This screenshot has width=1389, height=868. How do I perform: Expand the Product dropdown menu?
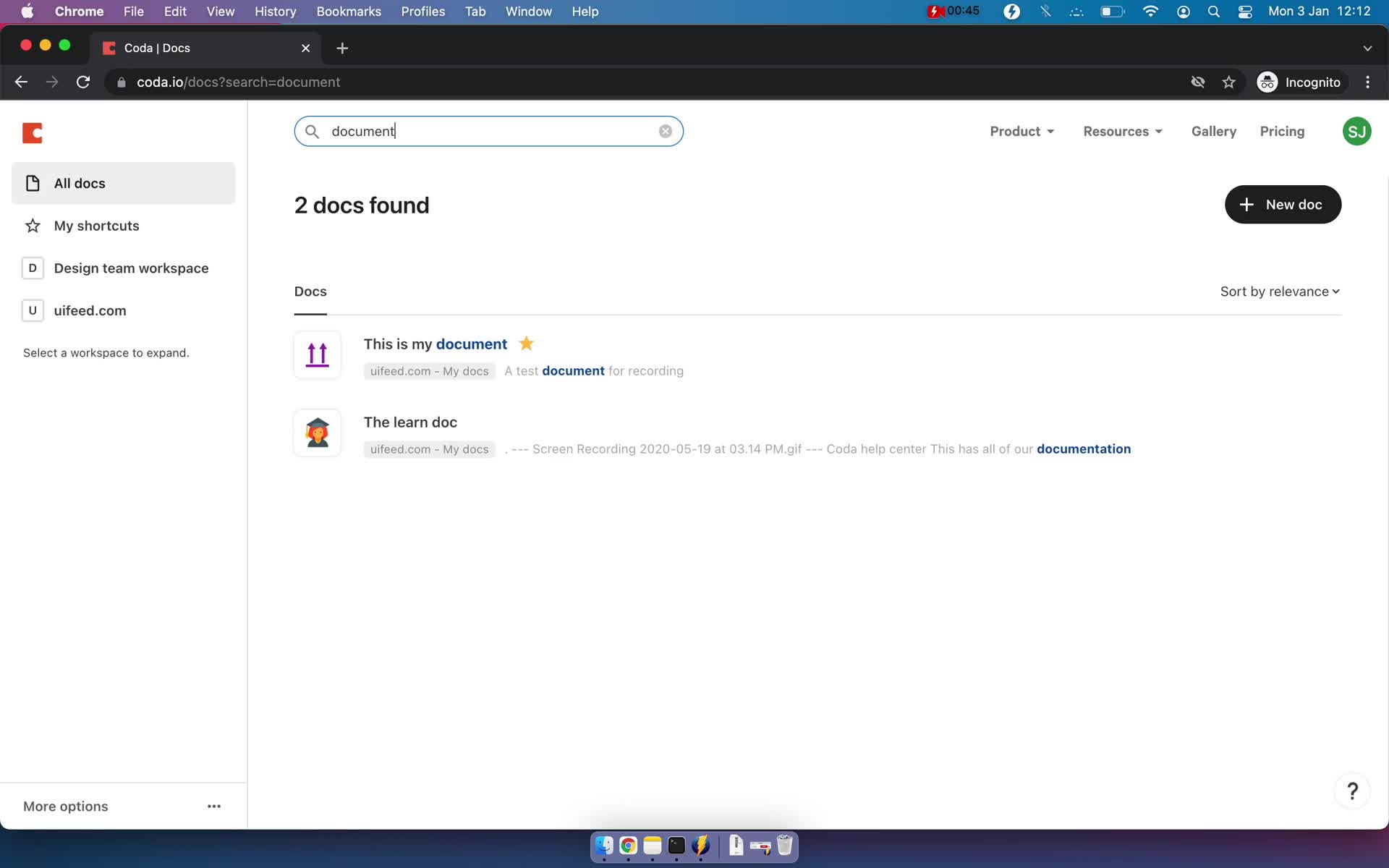(x=1023, y=131)
